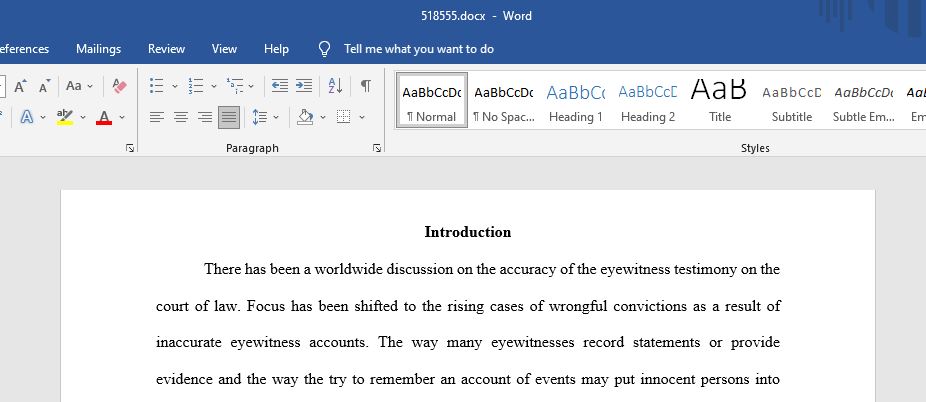The height and width of the screenshot is (402, 926).
Task: Open highlight color dropdown arrow
Action: [83, 117]
